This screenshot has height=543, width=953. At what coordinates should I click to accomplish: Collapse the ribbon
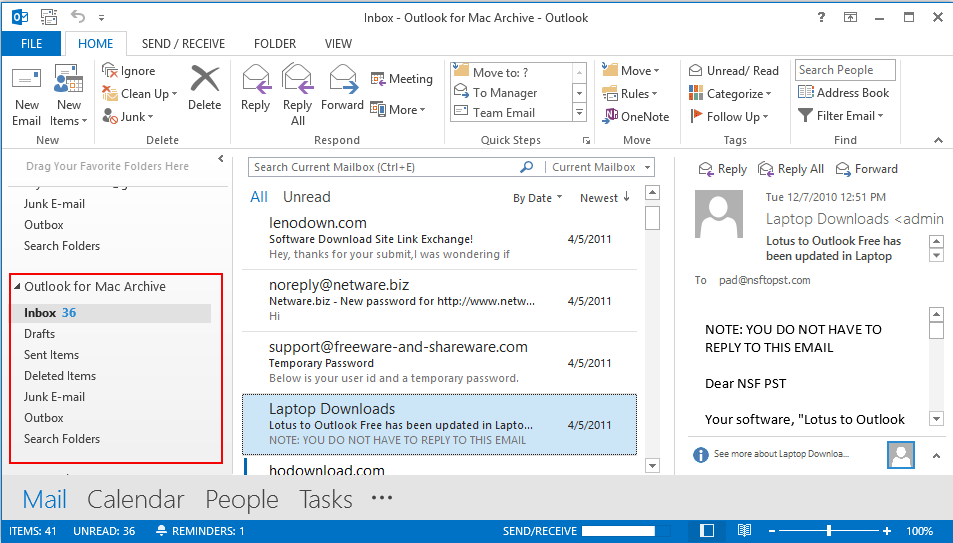pos(938,140)
